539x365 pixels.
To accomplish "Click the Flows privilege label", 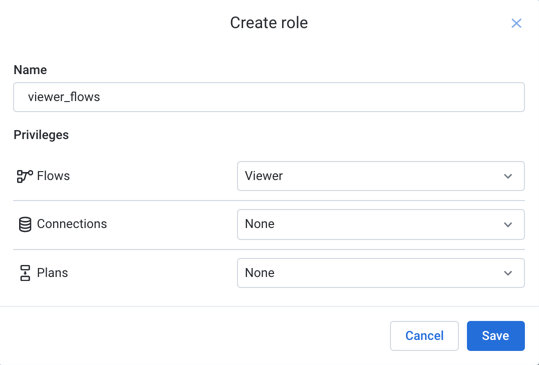I will [53, 176].
